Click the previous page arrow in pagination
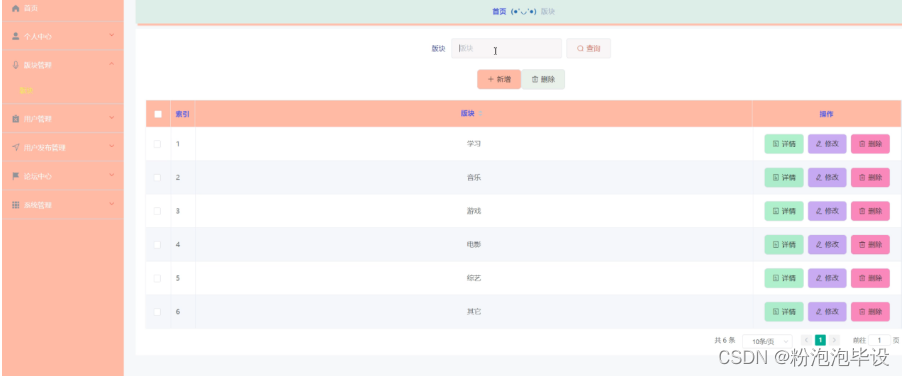The height and width of the screenshot is (376, 905). point(806,340)
